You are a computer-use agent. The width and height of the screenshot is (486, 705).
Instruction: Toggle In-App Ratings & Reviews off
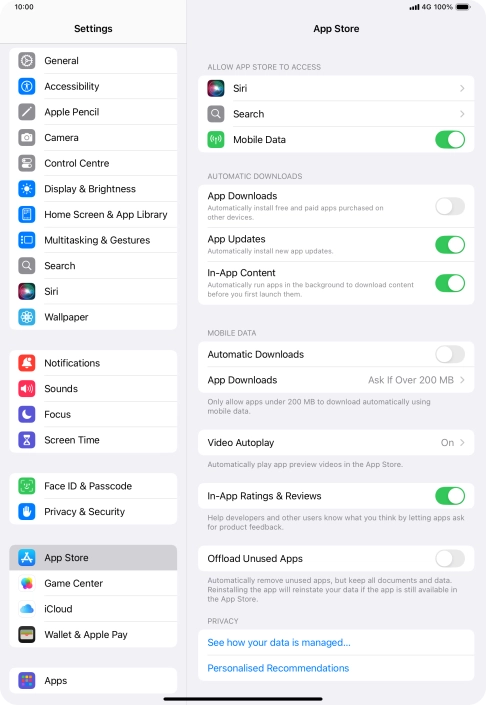pyautogui.click(x=450, y=496)
